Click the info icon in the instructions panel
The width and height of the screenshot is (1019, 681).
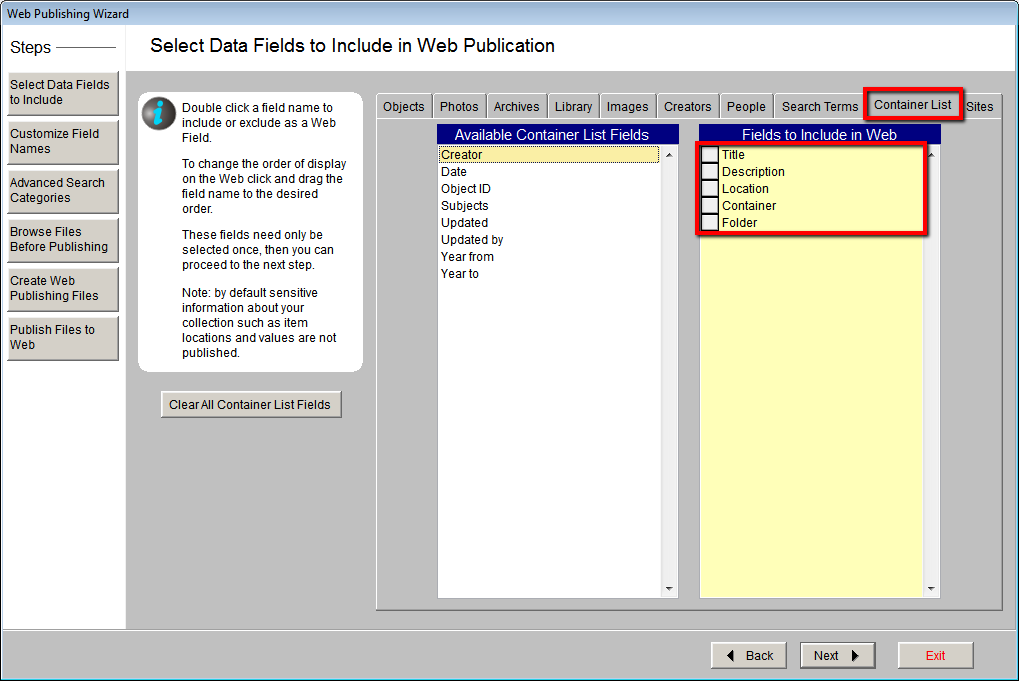(159, 114)
